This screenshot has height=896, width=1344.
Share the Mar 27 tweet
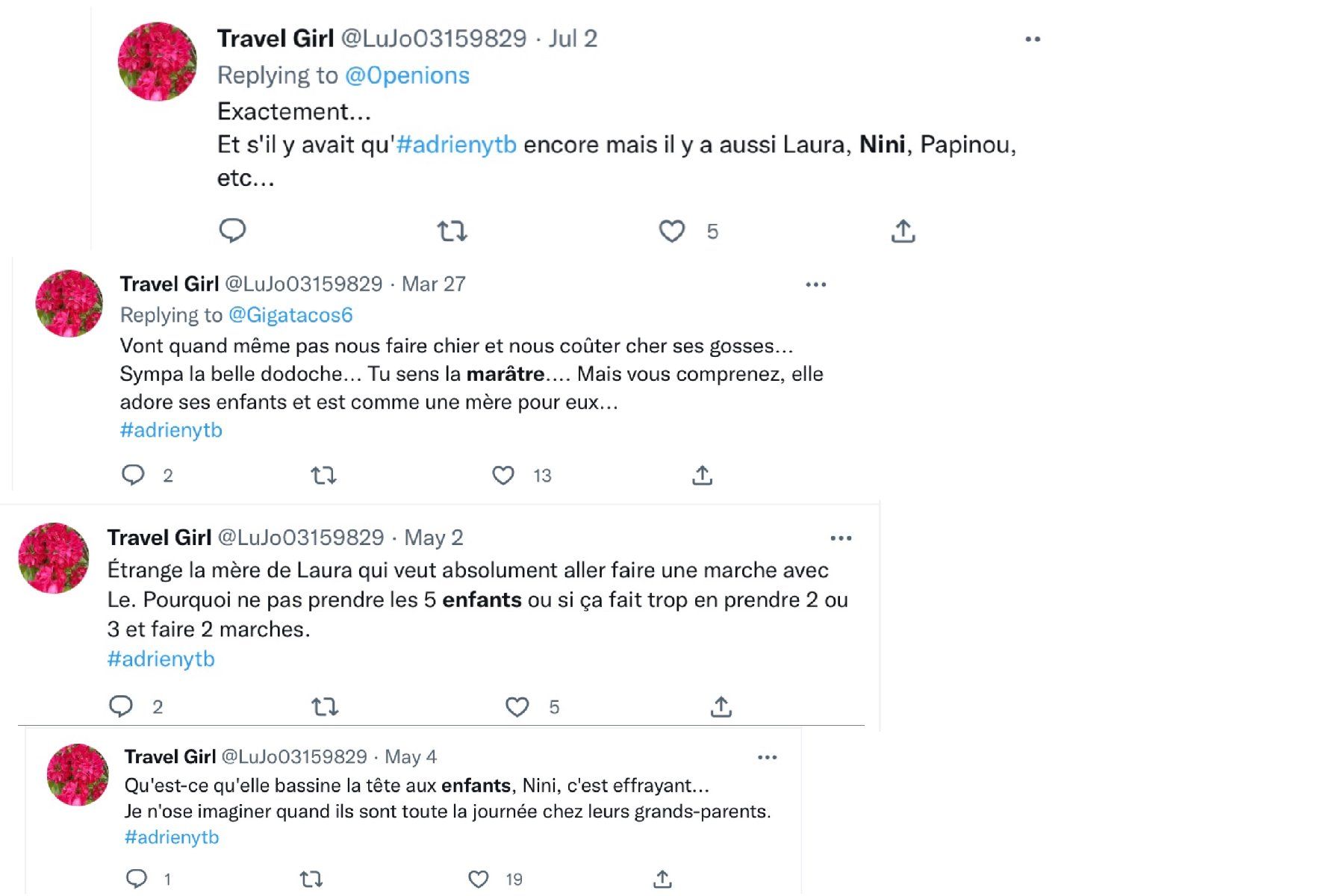[x=702, y=475]
